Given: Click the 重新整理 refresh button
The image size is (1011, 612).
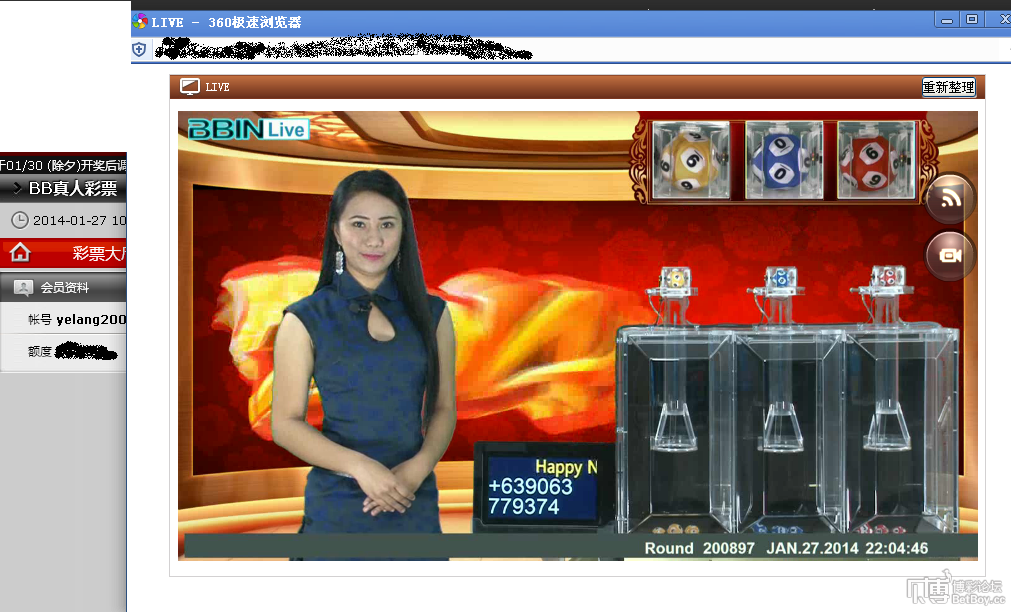Looking at the screenshot, I should [x=948, y=87].
